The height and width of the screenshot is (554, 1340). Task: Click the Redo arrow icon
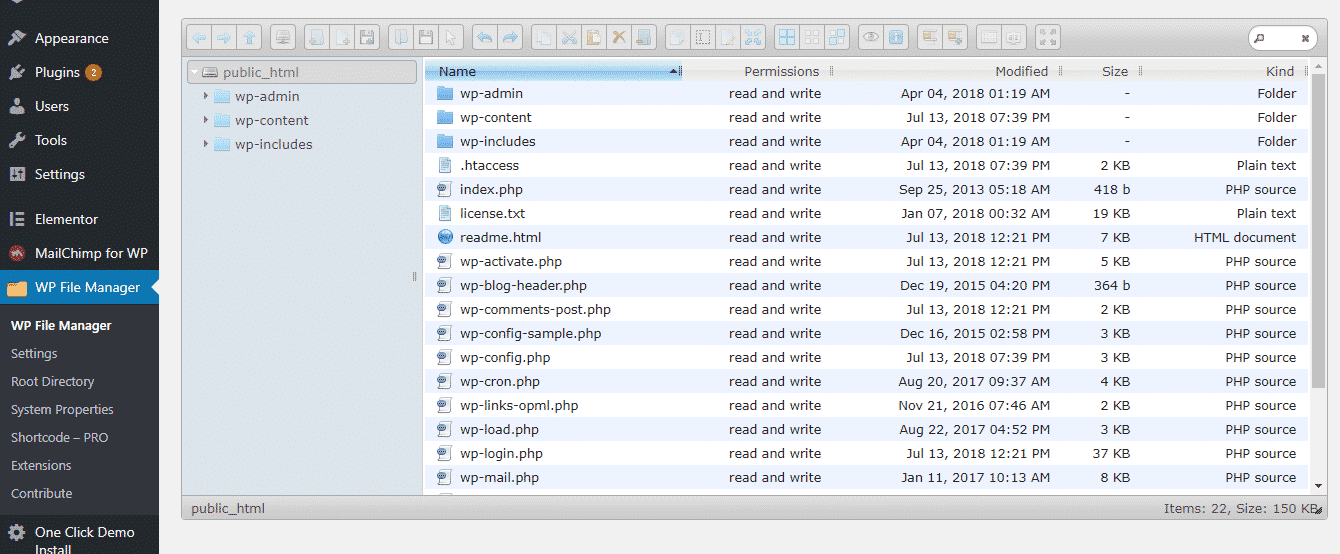click(x=510, y=38)
